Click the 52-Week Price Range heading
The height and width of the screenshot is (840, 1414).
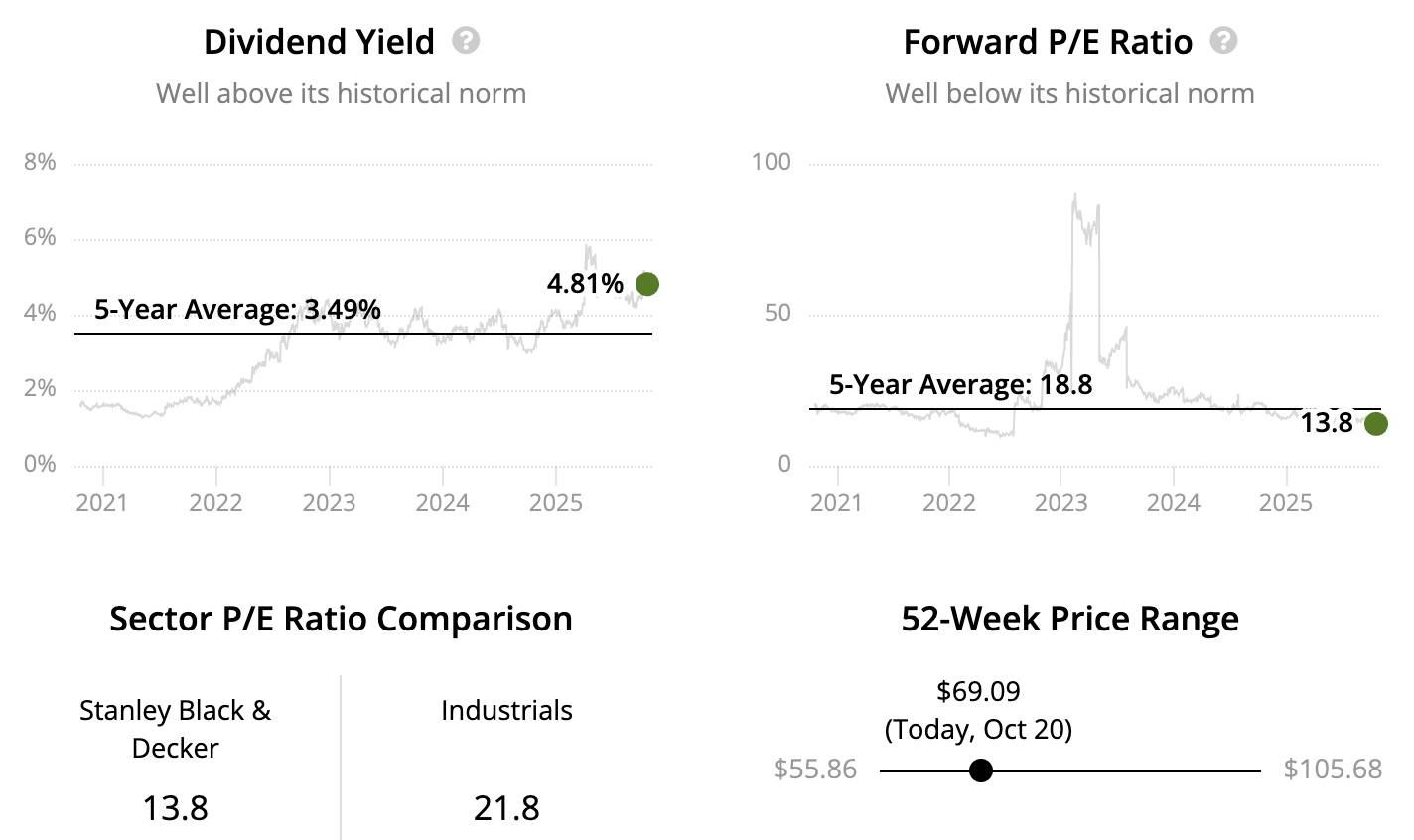[x=1069, y=619]
